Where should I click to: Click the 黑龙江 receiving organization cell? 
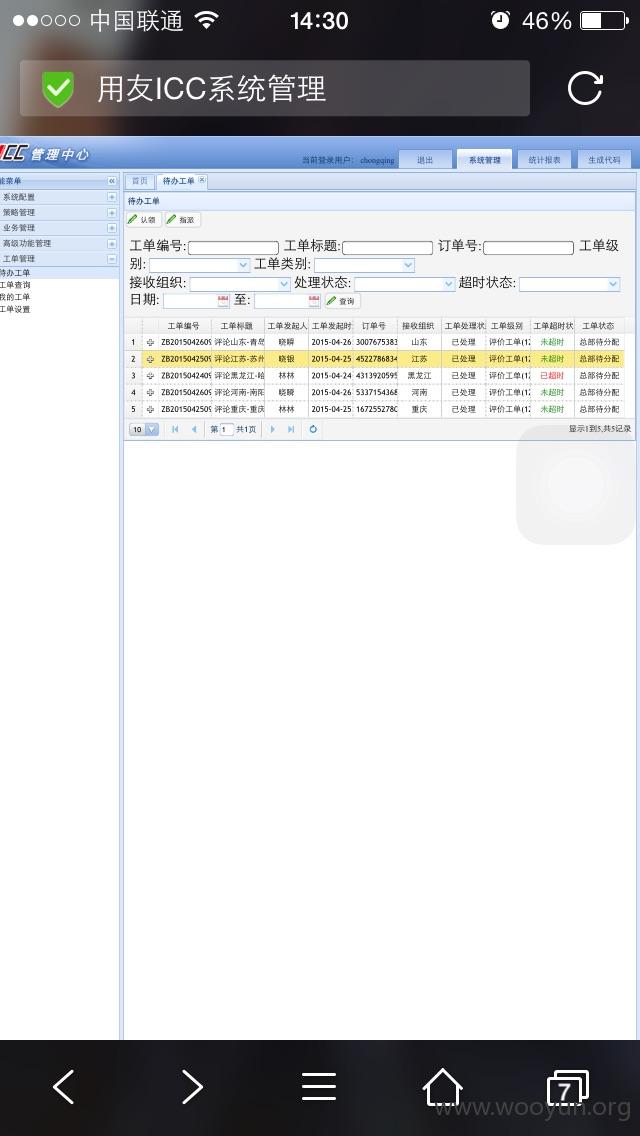419,375
